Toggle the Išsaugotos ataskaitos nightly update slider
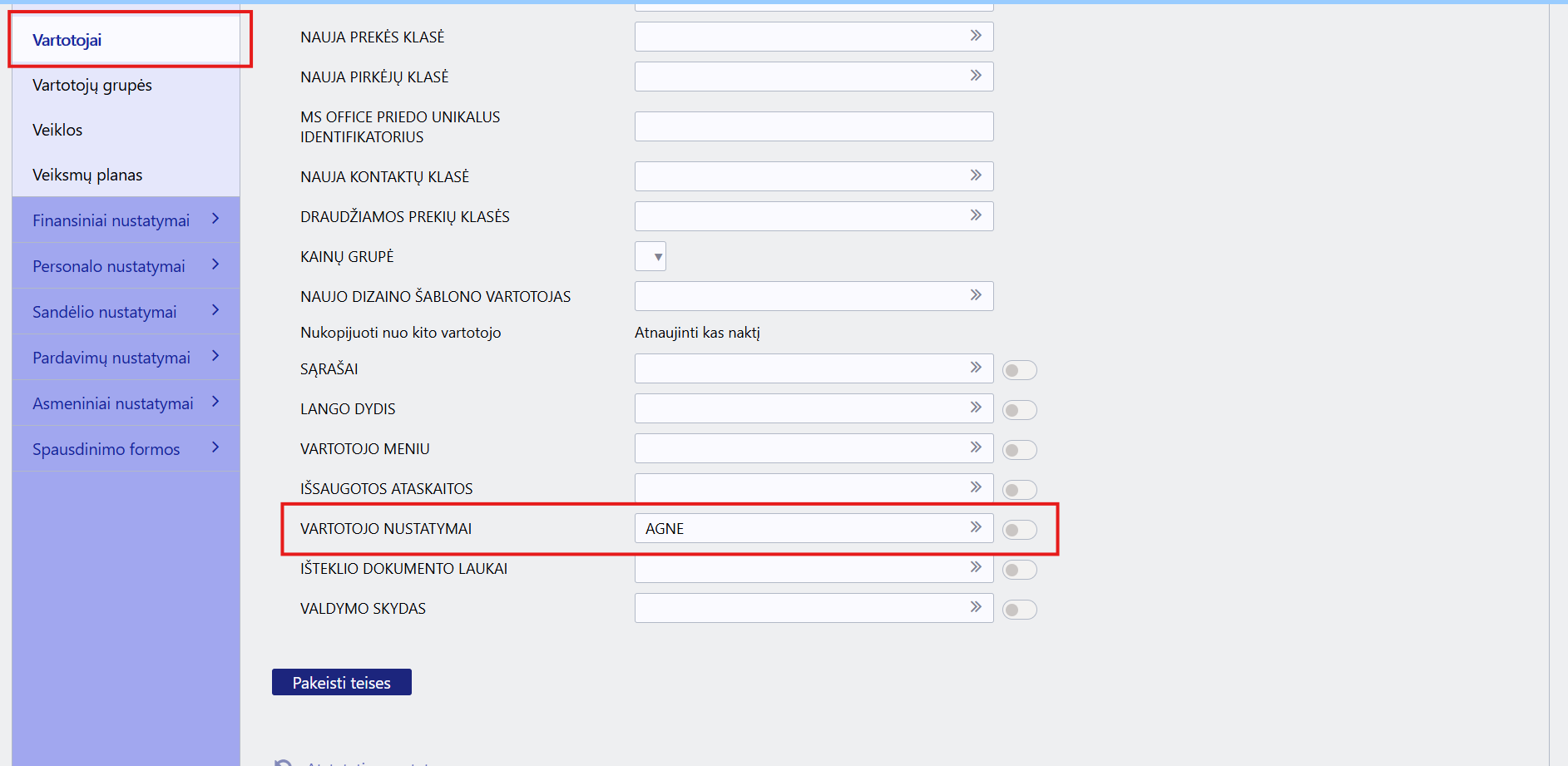Screen dimensions: 1568x766 point(1019,490)
